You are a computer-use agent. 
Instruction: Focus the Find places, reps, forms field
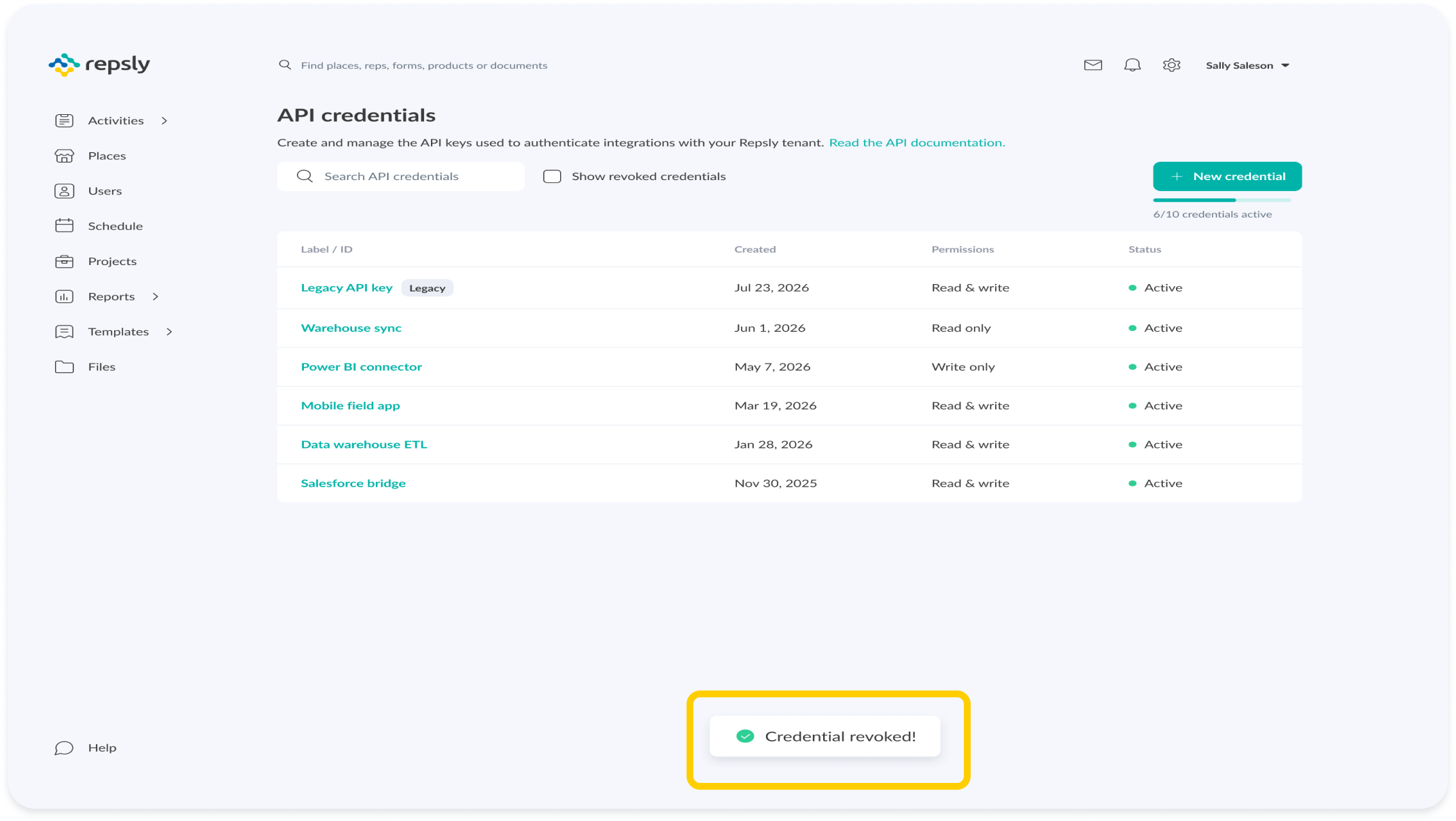[x=423, y=65]
